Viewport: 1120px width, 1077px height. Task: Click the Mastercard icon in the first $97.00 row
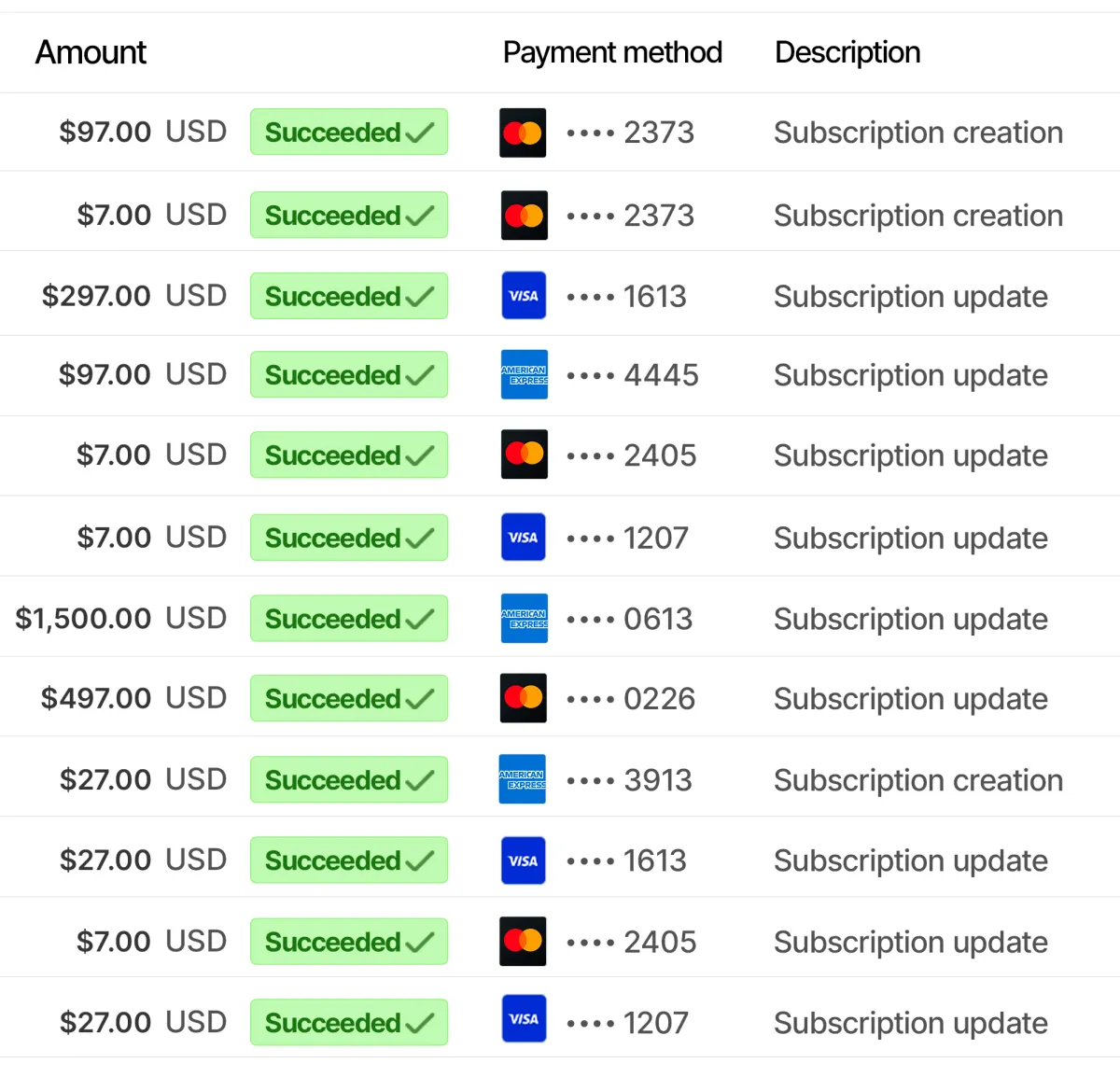524,133
